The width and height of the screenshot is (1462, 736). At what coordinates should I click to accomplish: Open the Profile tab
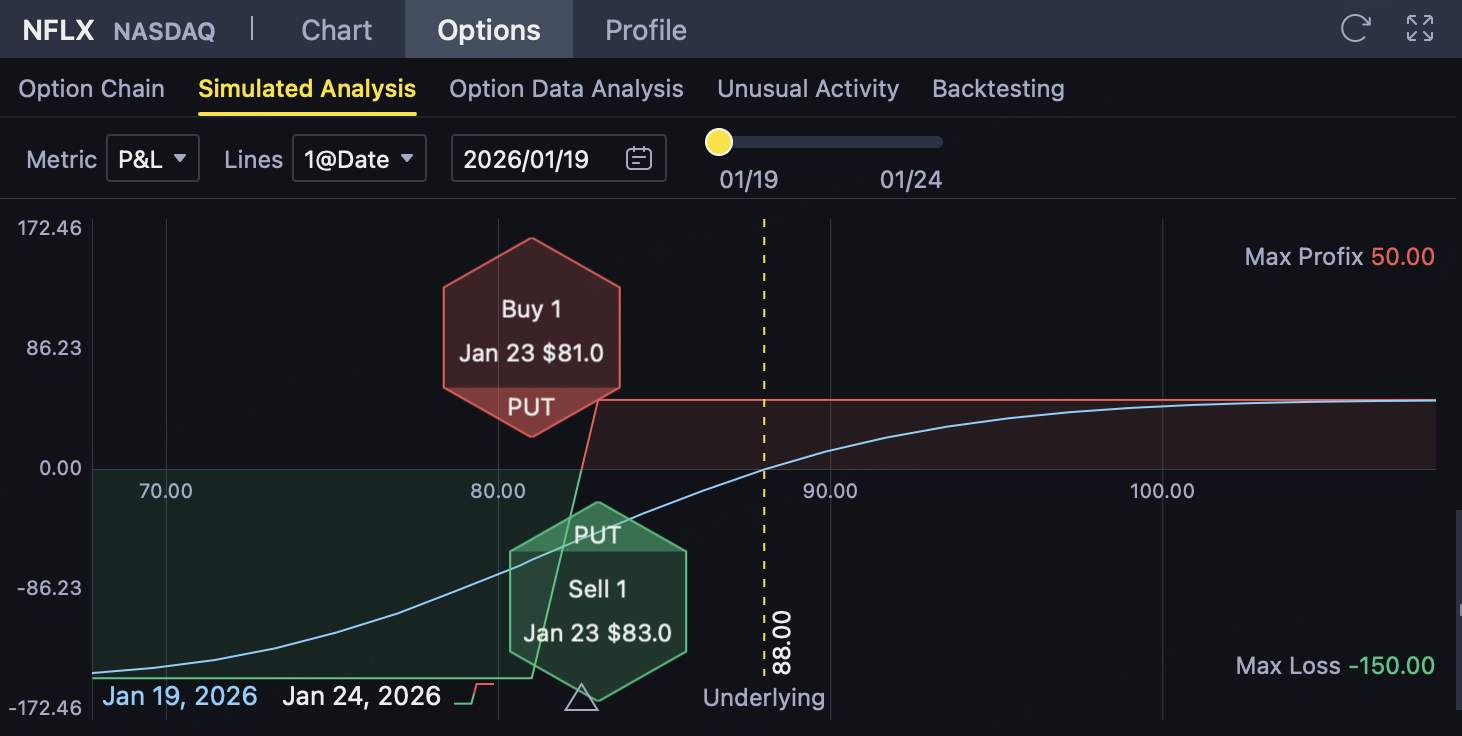[645, 30]
